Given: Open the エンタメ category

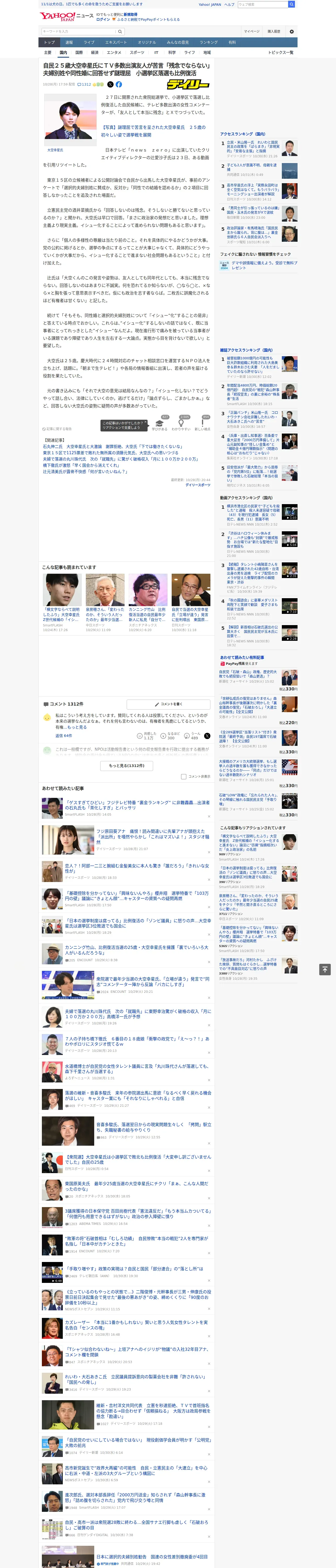Looking at the screenshot, I should tap(114, 52).
